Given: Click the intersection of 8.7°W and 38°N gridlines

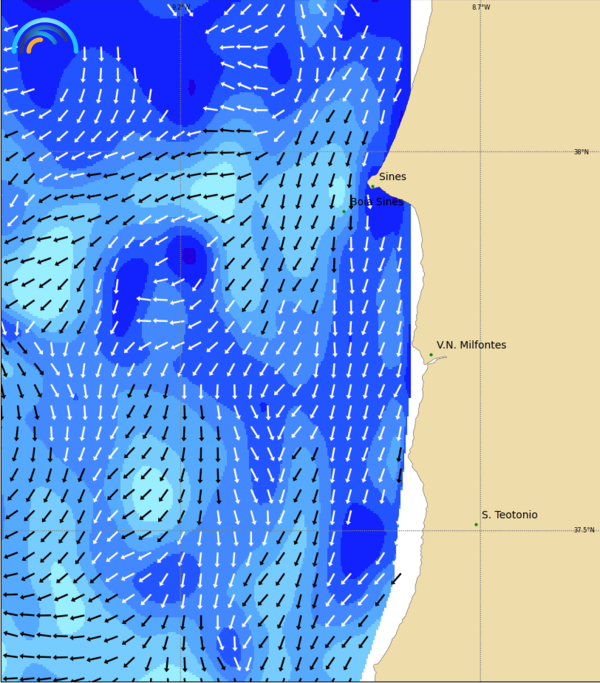Looking at the screenshot, I should pyautogui.click(x=480, y=152).
